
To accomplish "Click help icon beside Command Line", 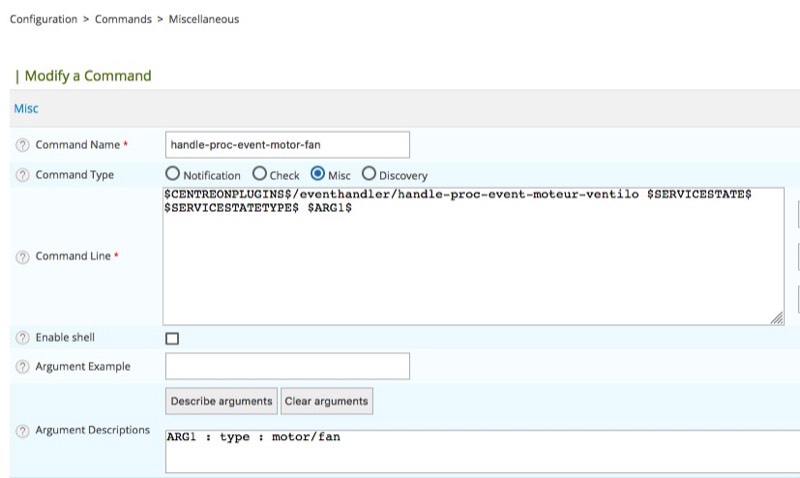I will click(22, 257).
